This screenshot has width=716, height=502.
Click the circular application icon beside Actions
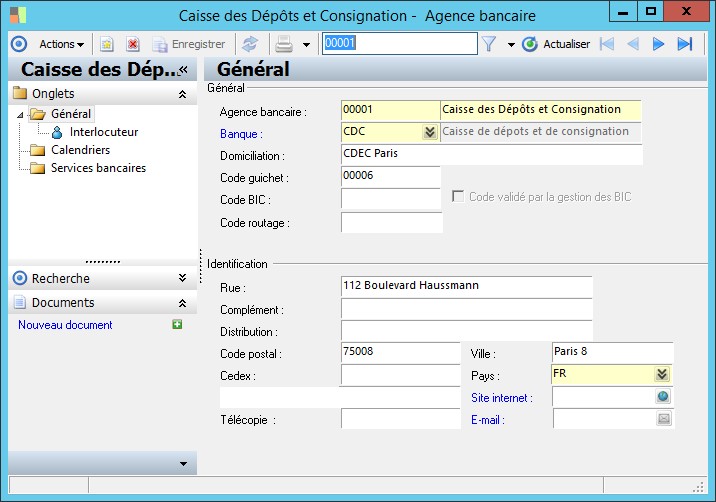[19, 44]
